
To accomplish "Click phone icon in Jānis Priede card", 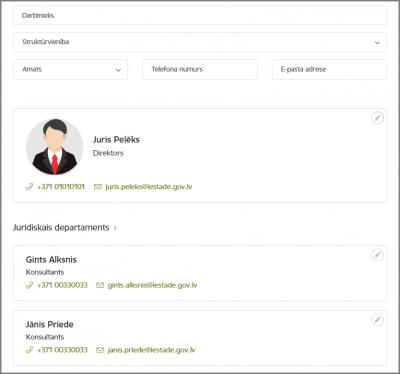I will (29, 350).
